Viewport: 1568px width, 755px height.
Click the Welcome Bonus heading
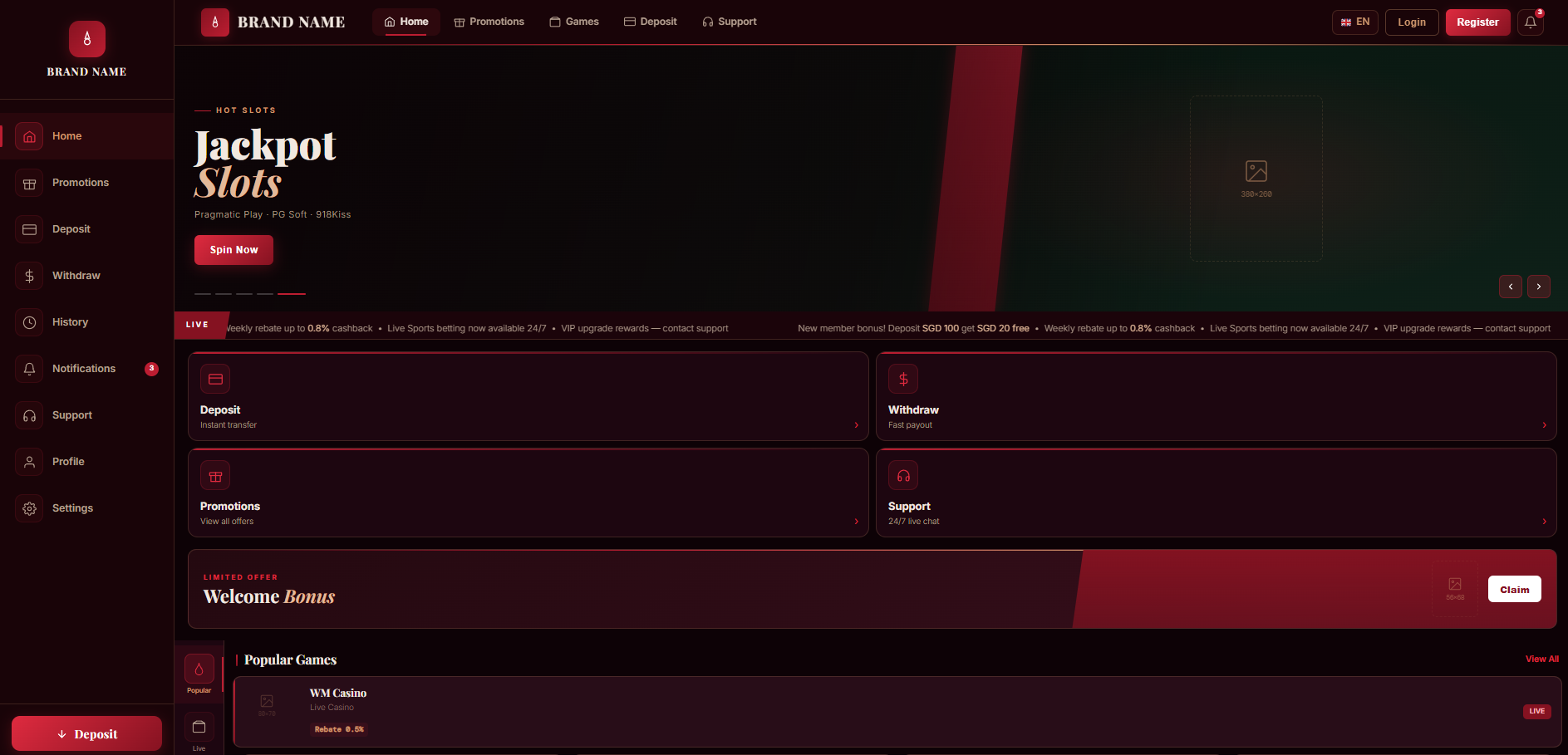[269, 596]
